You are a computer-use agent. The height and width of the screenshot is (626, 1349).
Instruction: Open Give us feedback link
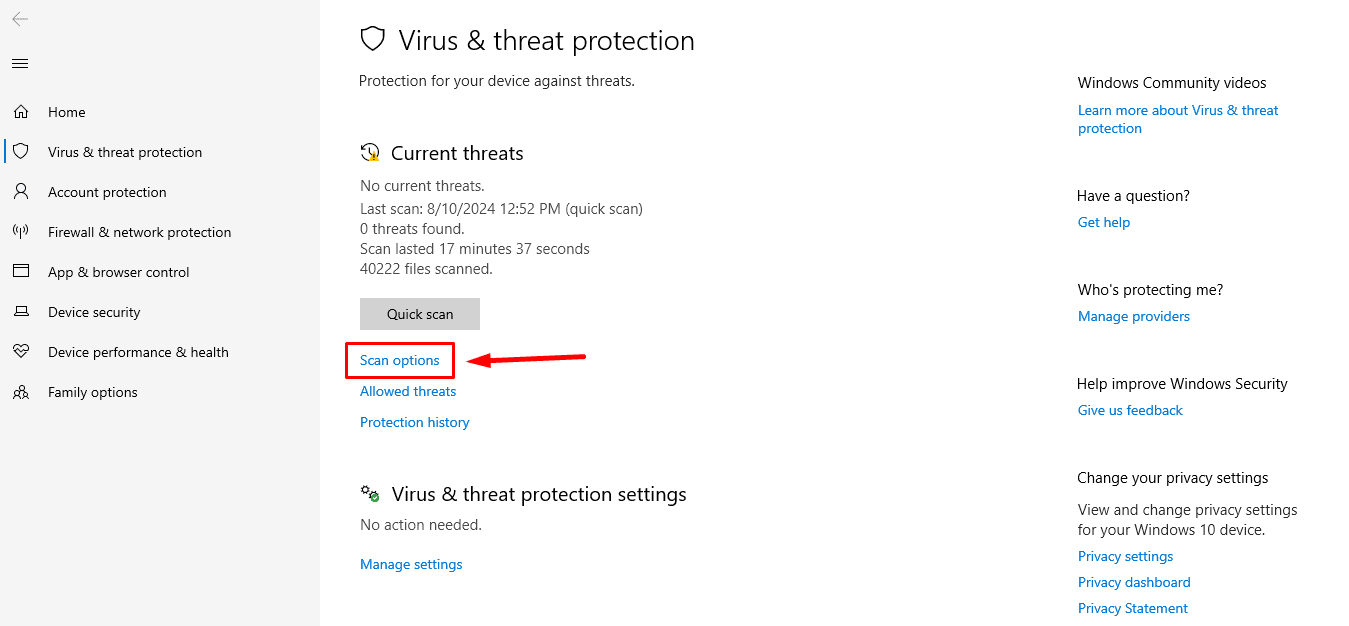point(1130,410)
